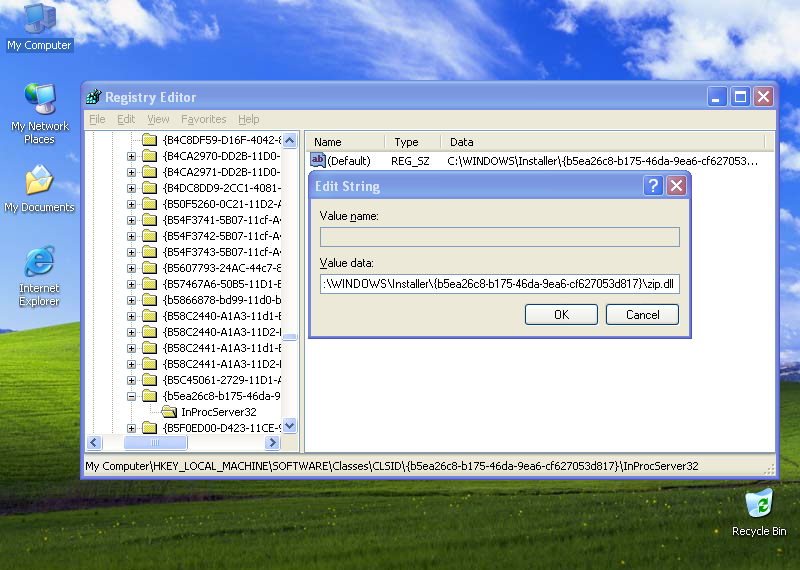Click the Registry Editor title bar icon

tap(94, 97)
